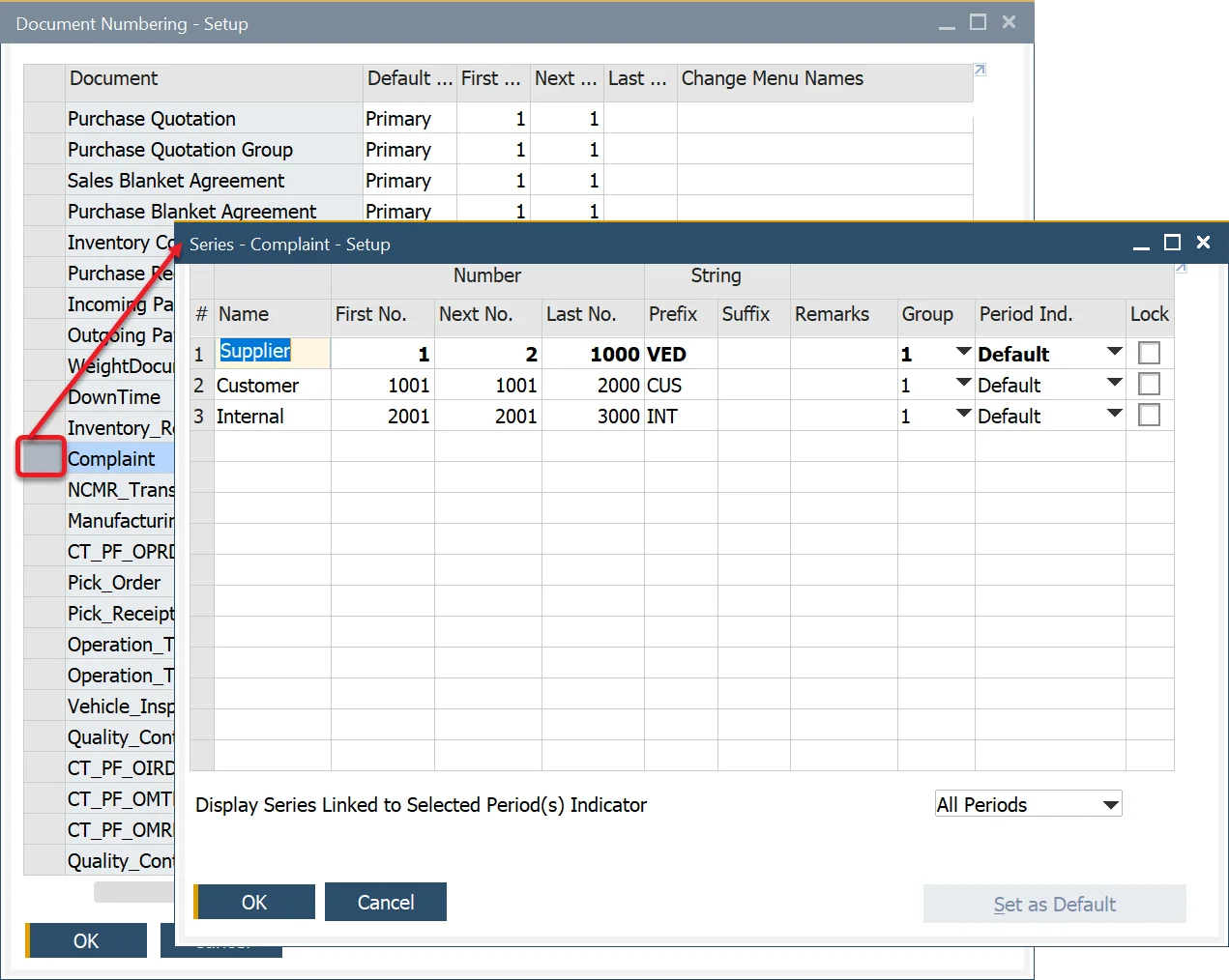This screenshot has height=980, width=1229.
Task: Open Group dropdown for Customer row
Action: pyautogui.click(x=963, y=384)
